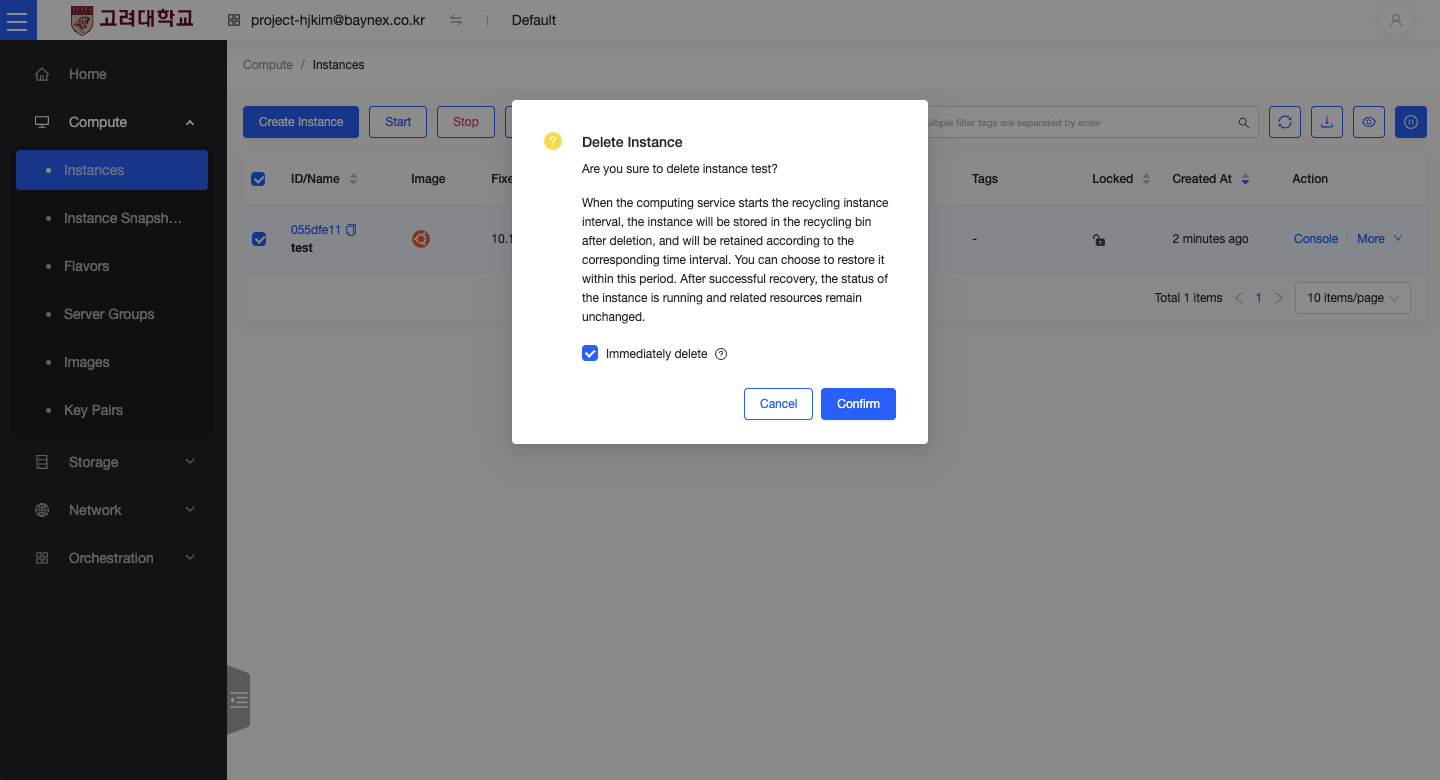Click the Total 1 items text
Viewport: 1440px width, 780px height.
1188,298
